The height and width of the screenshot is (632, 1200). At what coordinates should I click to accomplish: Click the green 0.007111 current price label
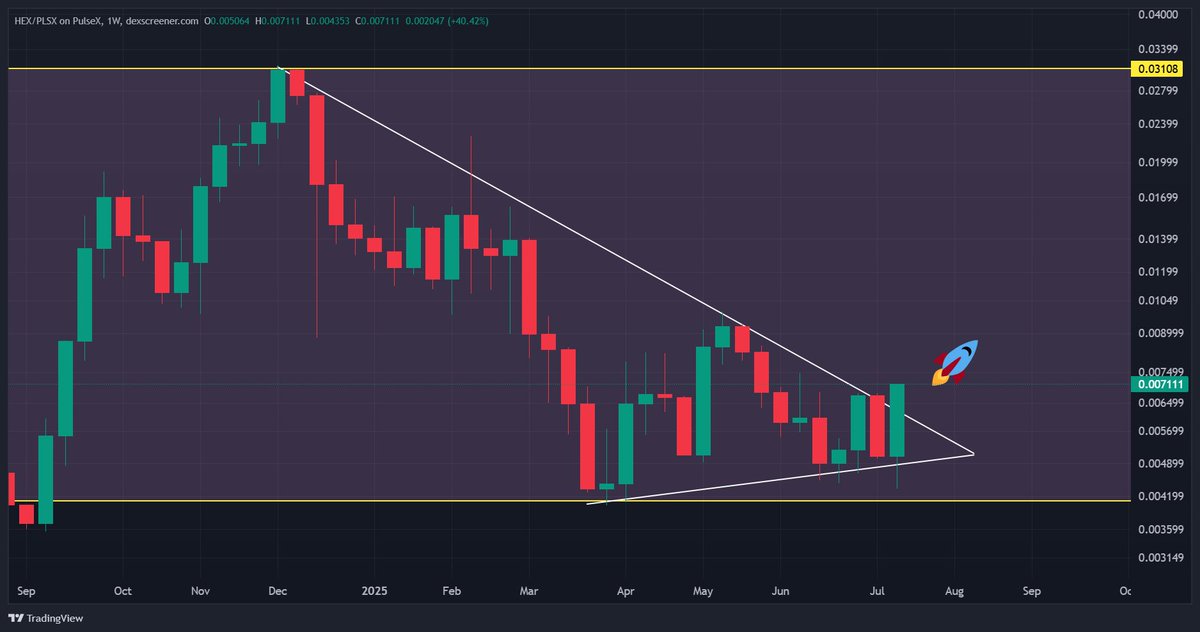[1157, 384]
